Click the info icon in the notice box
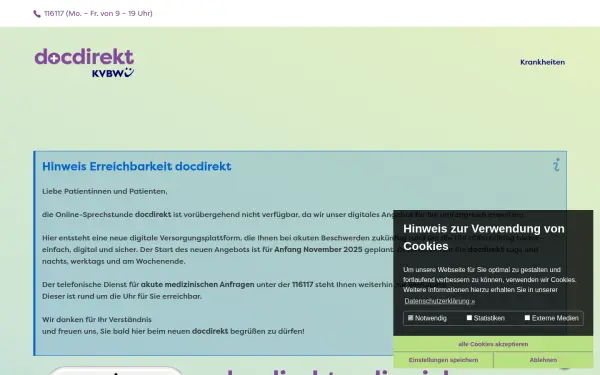 556,165
